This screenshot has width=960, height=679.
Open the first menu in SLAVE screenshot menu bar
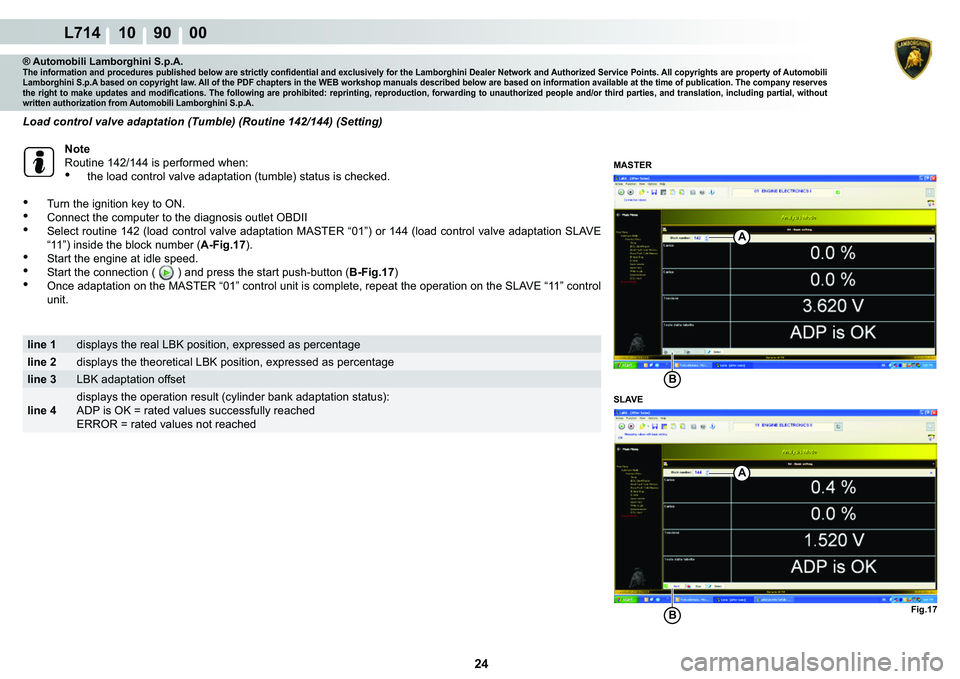pyautogui.click(x=619, y=418)
